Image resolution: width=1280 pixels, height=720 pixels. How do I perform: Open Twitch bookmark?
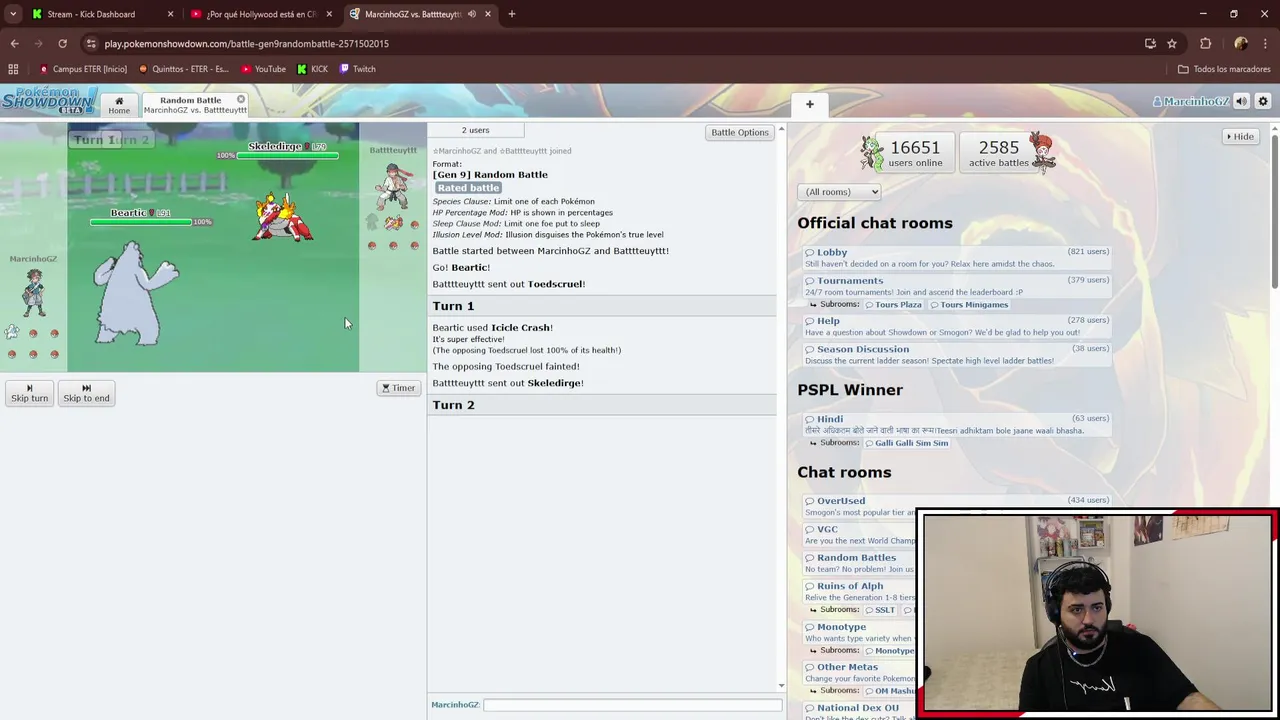point(357,69)
